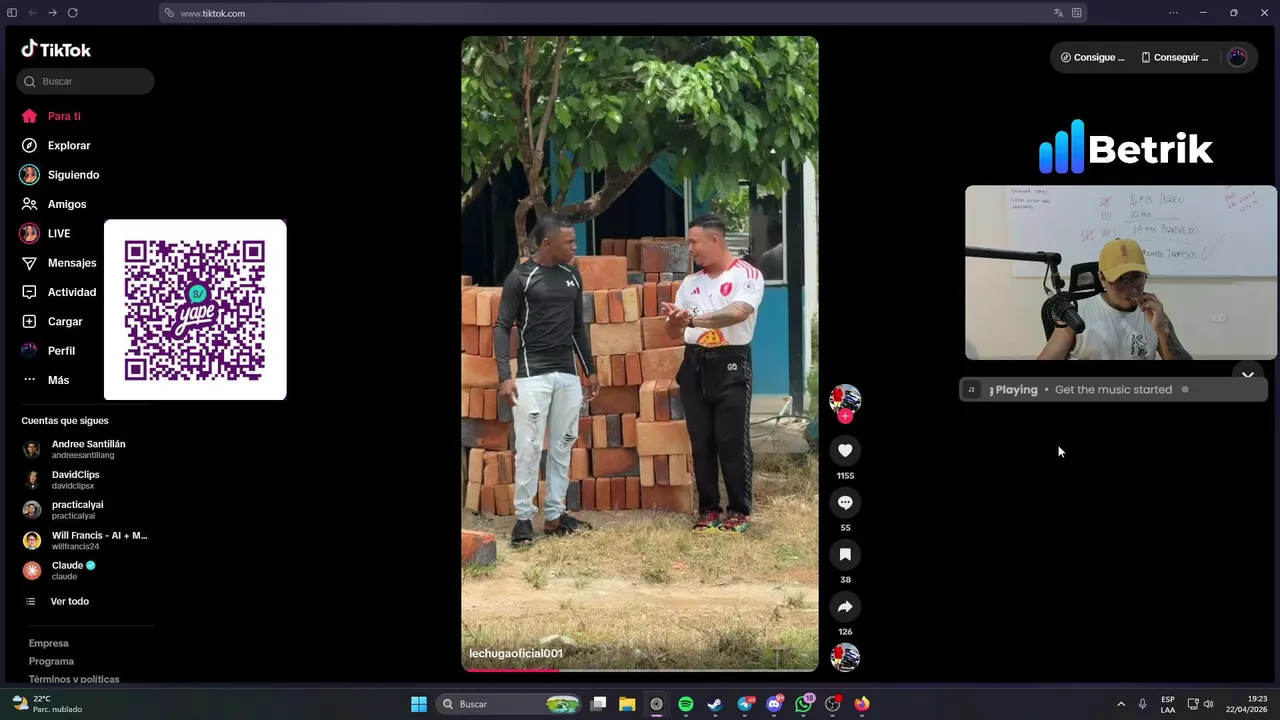Click the taskbar Buscar search box
The image size is (1280, 720).
pyautogui.click(x=510, y=704)
